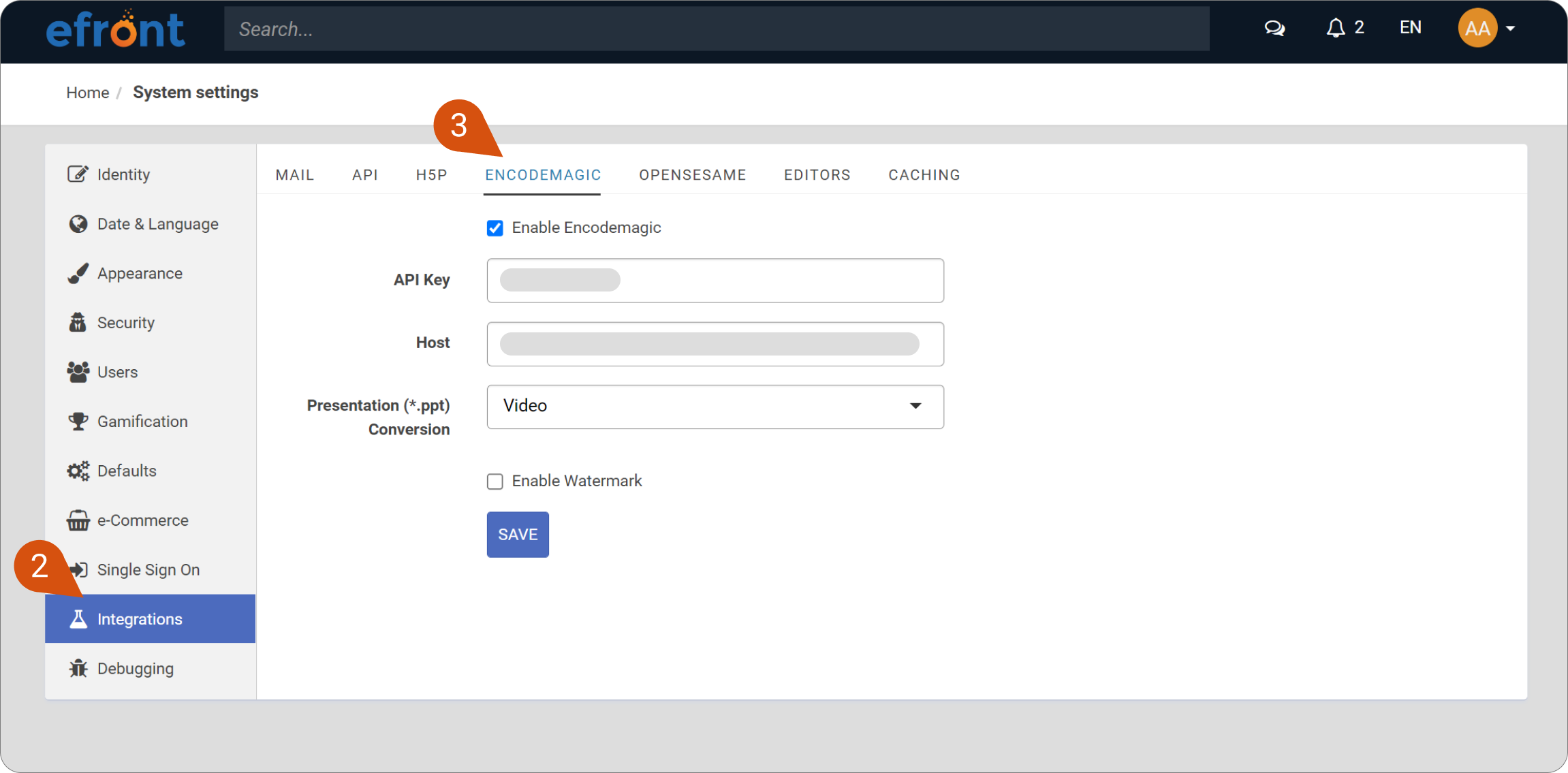The height and width of the screenshot is (773, 1568).
Task: Switch to the CACHING tab
Action: pos(924,175)
